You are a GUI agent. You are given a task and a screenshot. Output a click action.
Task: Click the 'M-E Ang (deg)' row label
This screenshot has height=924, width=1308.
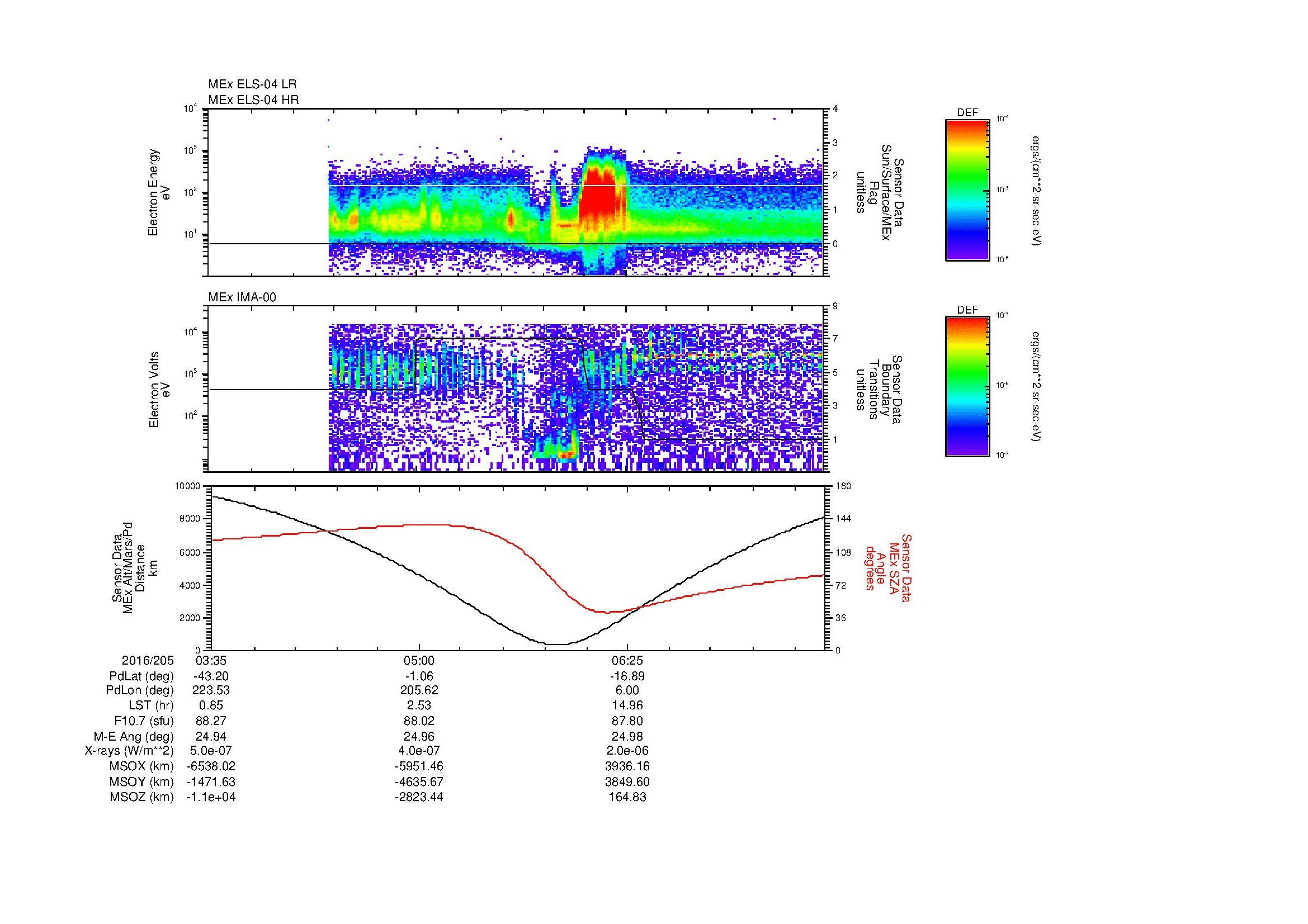[134, 736]
